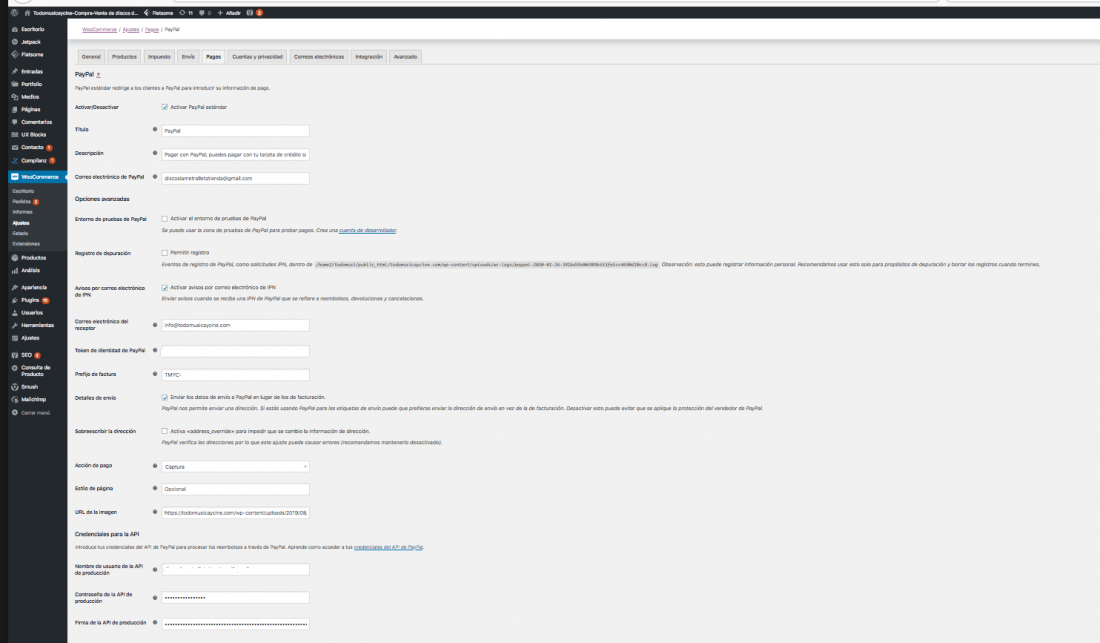
Task: Toggle Activar PayPal estándar checkbox
Action: 165,107
